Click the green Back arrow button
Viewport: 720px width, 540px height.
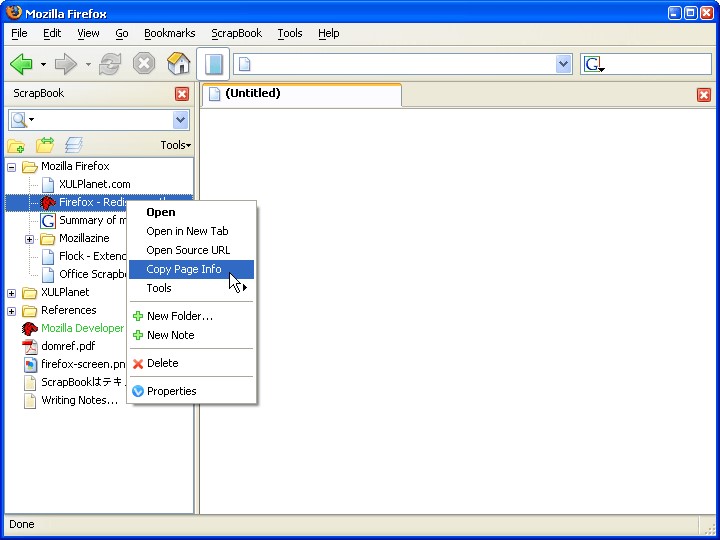point(21,65)
